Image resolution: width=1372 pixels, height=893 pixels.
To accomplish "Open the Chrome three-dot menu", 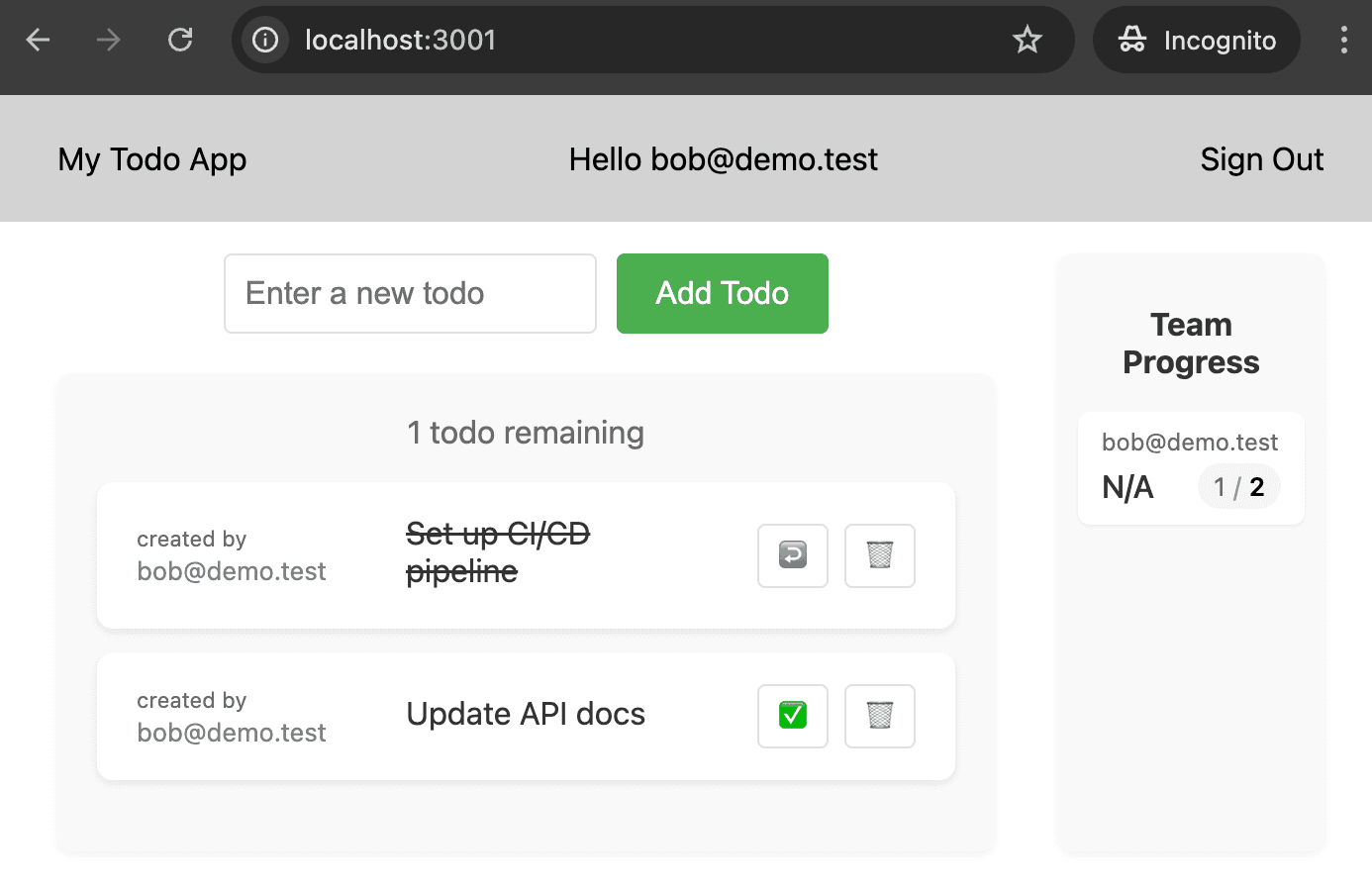I will pos(1344,40).
